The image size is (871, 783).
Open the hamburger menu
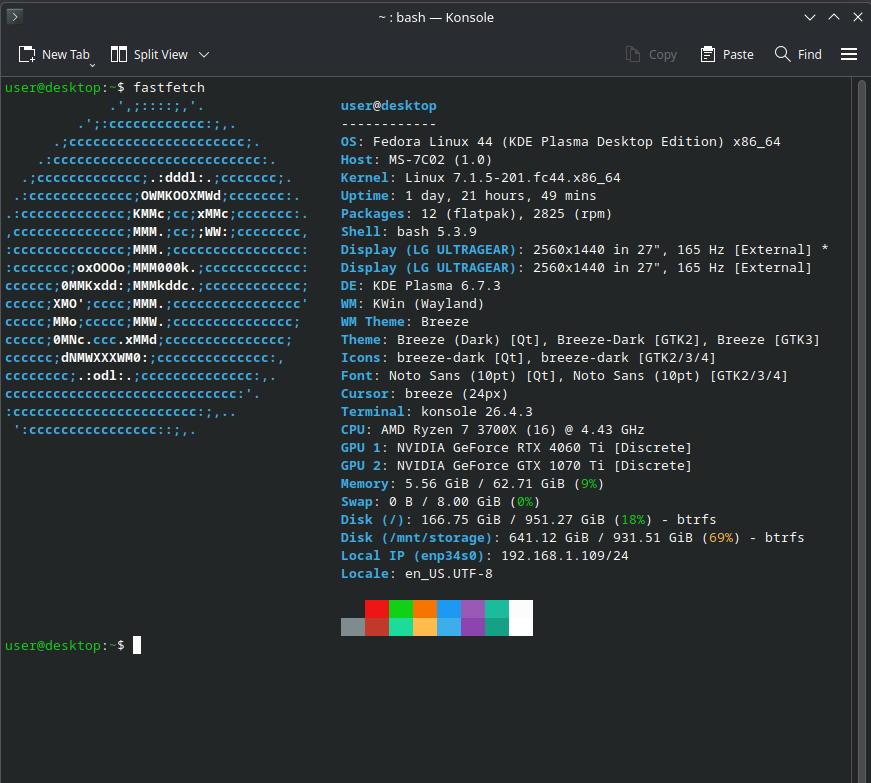[x=849, y=54]
